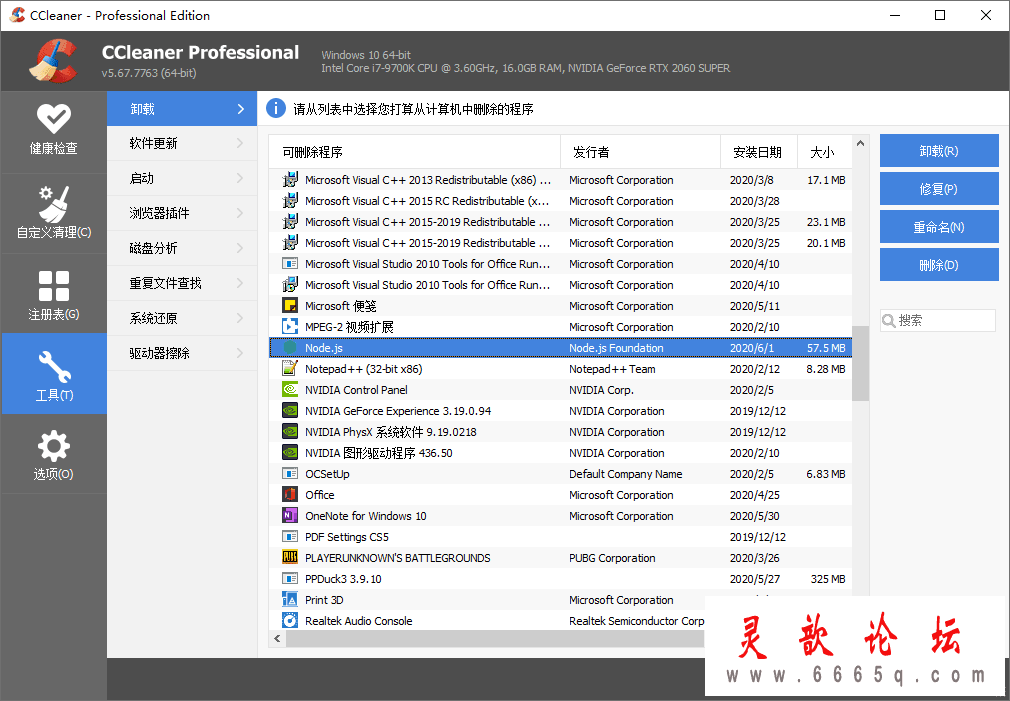This screenshot has height=701, width=1010.
Task: Expand chevron next to 软件更新
Action: coord(240,143)
